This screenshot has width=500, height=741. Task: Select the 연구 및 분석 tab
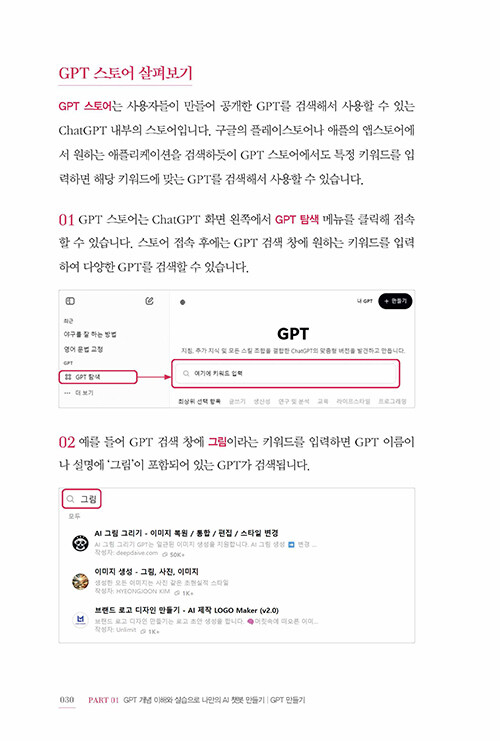tap(293, 401)
